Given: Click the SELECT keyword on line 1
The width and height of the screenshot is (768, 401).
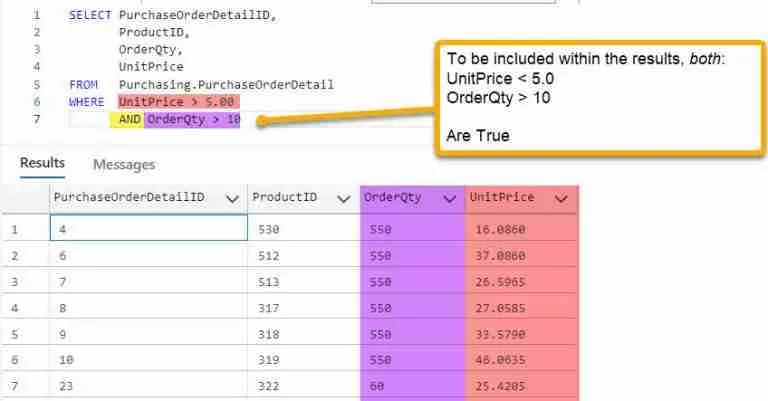Looking at the screenshot, I should [x=90, y=17].
